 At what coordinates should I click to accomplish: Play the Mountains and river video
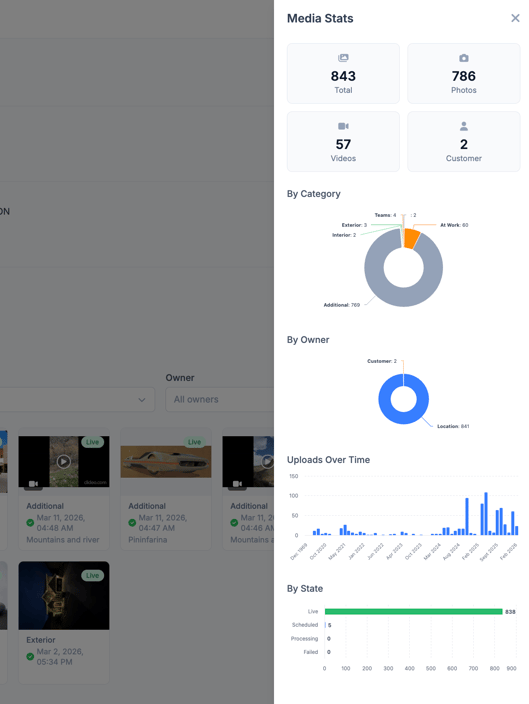click(x=63, y=462)
